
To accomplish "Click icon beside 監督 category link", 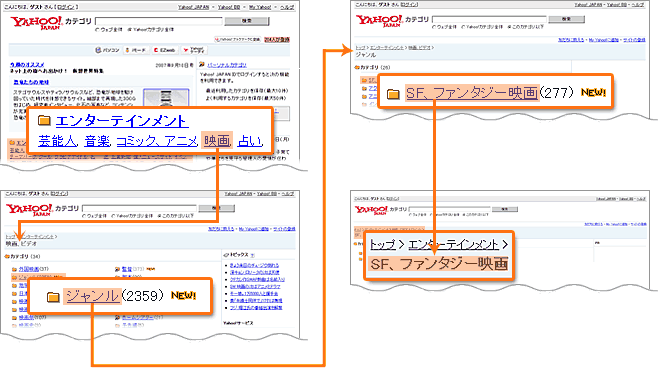I will coord(117,269).
